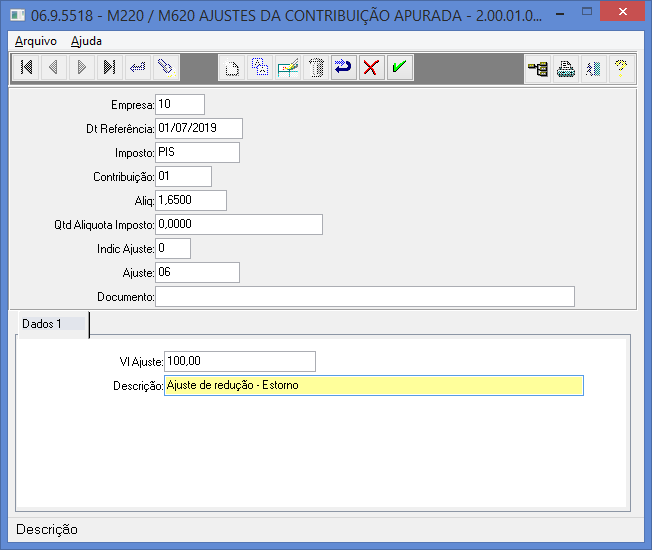Select the Dados 1 tab

(x=53, y=324)
